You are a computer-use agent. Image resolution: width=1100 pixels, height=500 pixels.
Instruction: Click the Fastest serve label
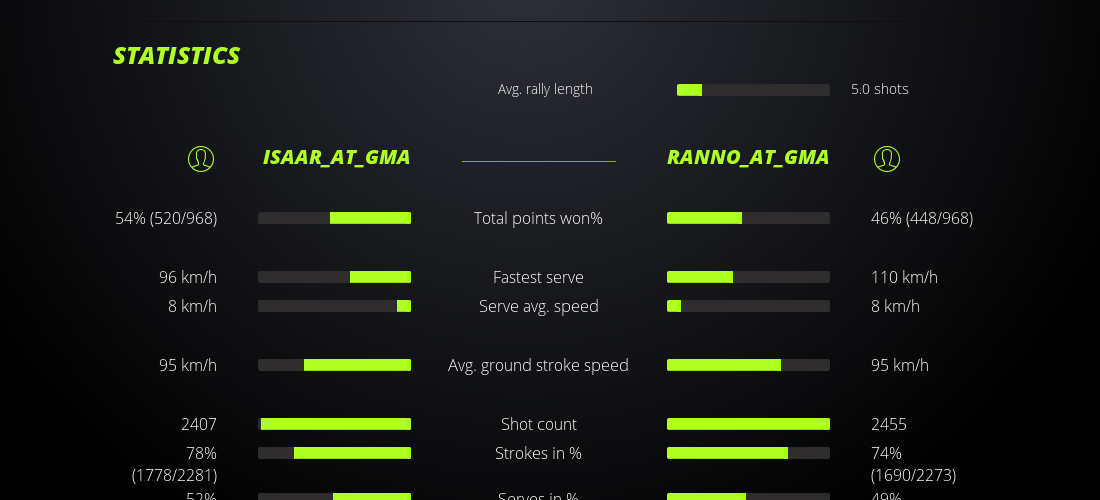pos(538,277)
